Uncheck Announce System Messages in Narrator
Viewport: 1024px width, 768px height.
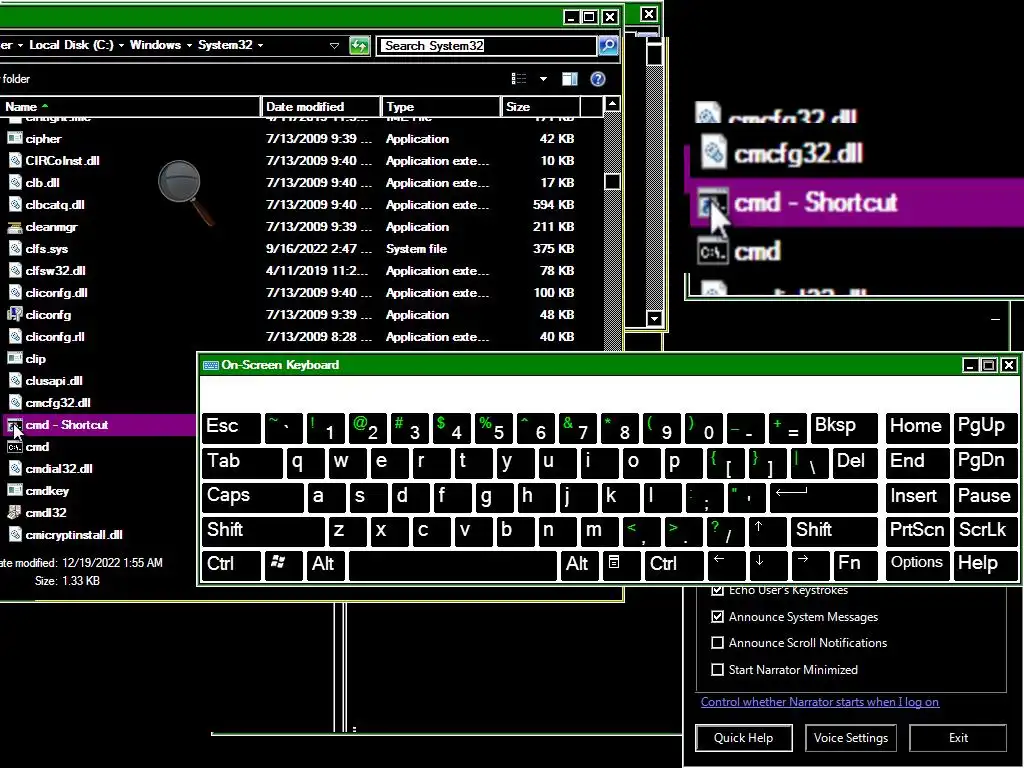point(717,616)
